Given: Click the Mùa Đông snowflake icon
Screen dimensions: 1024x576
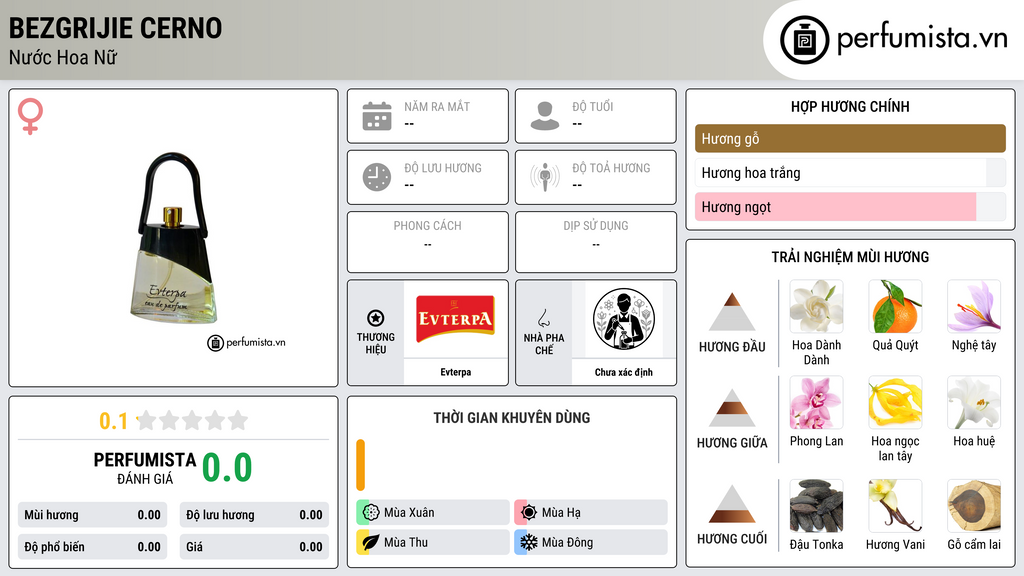Looking at the screenshot, I should (529, 542).
